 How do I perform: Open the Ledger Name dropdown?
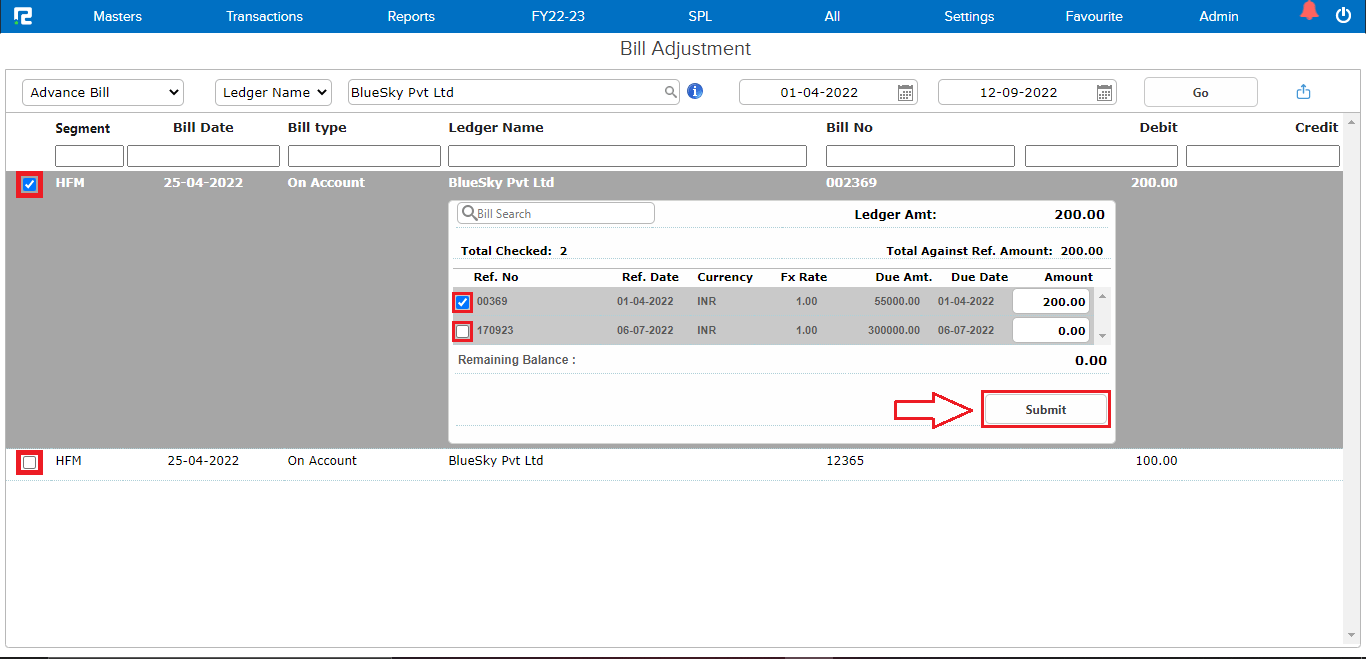(273, 92)
